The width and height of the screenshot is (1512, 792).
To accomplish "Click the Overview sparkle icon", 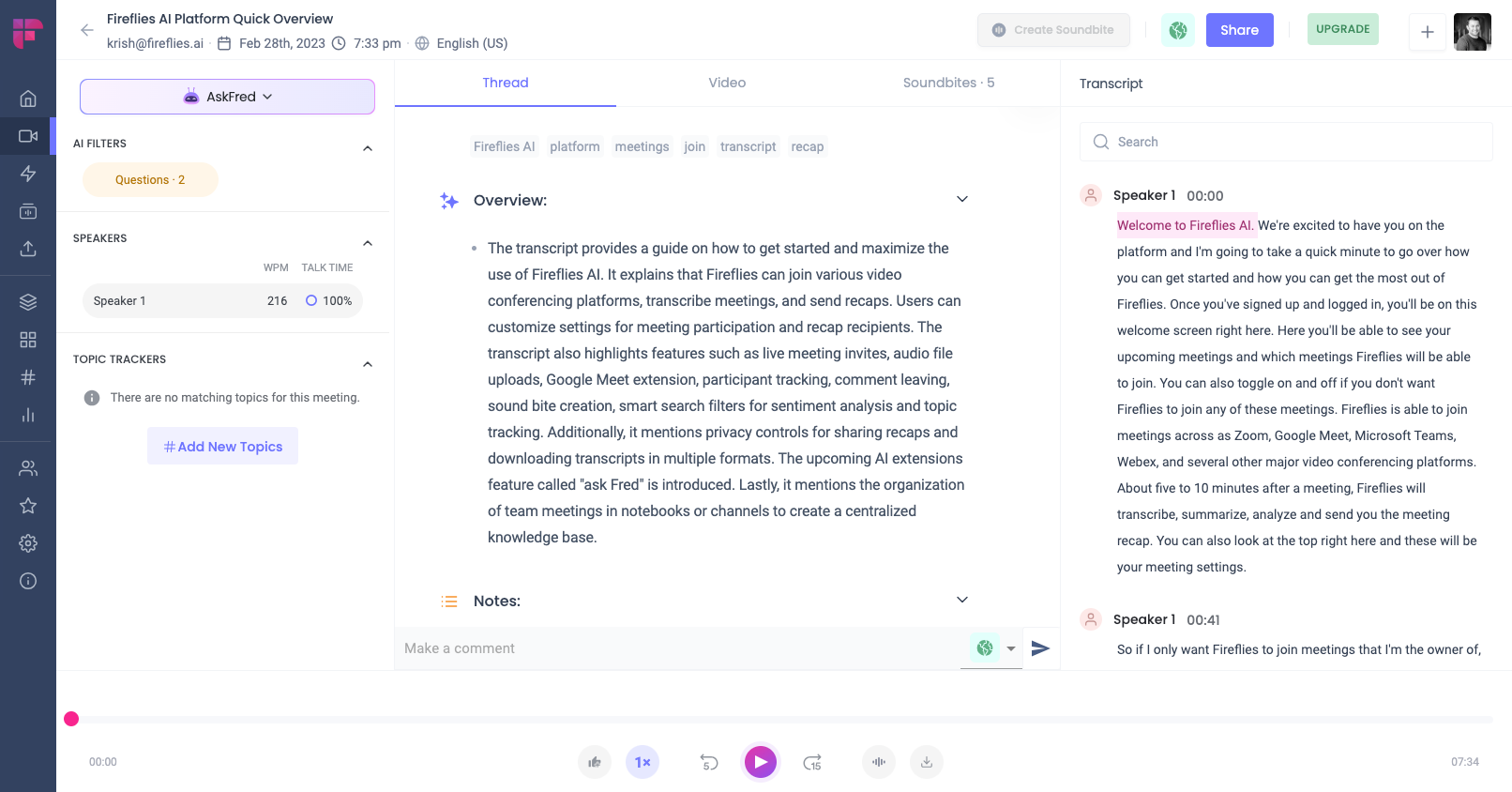I will [x=449, y=200].
